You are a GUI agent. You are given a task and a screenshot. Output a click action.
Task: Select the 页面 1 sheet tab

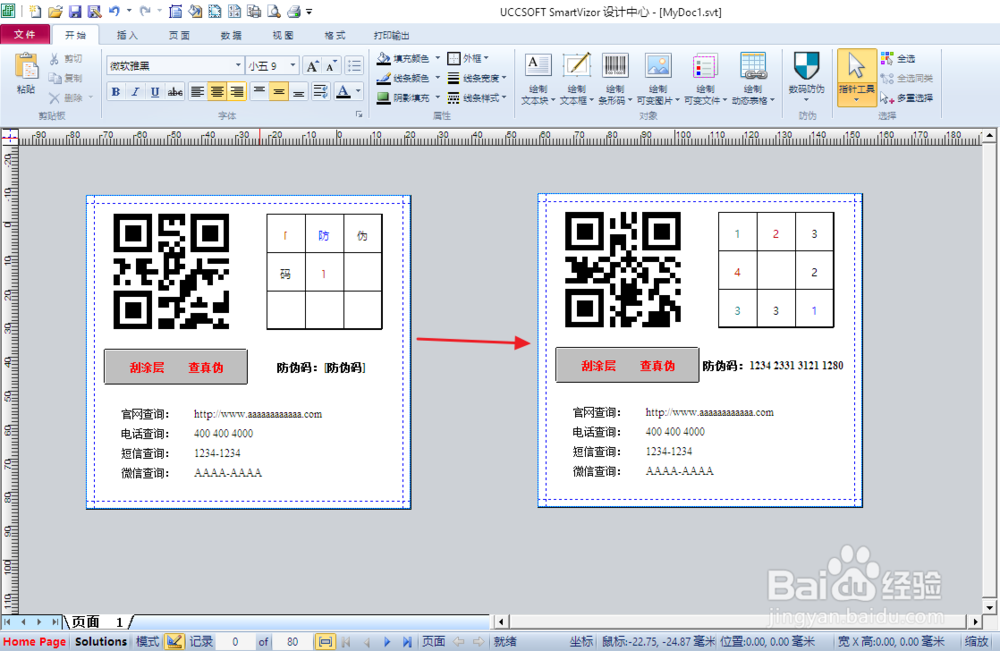click(x=97, y=621)
